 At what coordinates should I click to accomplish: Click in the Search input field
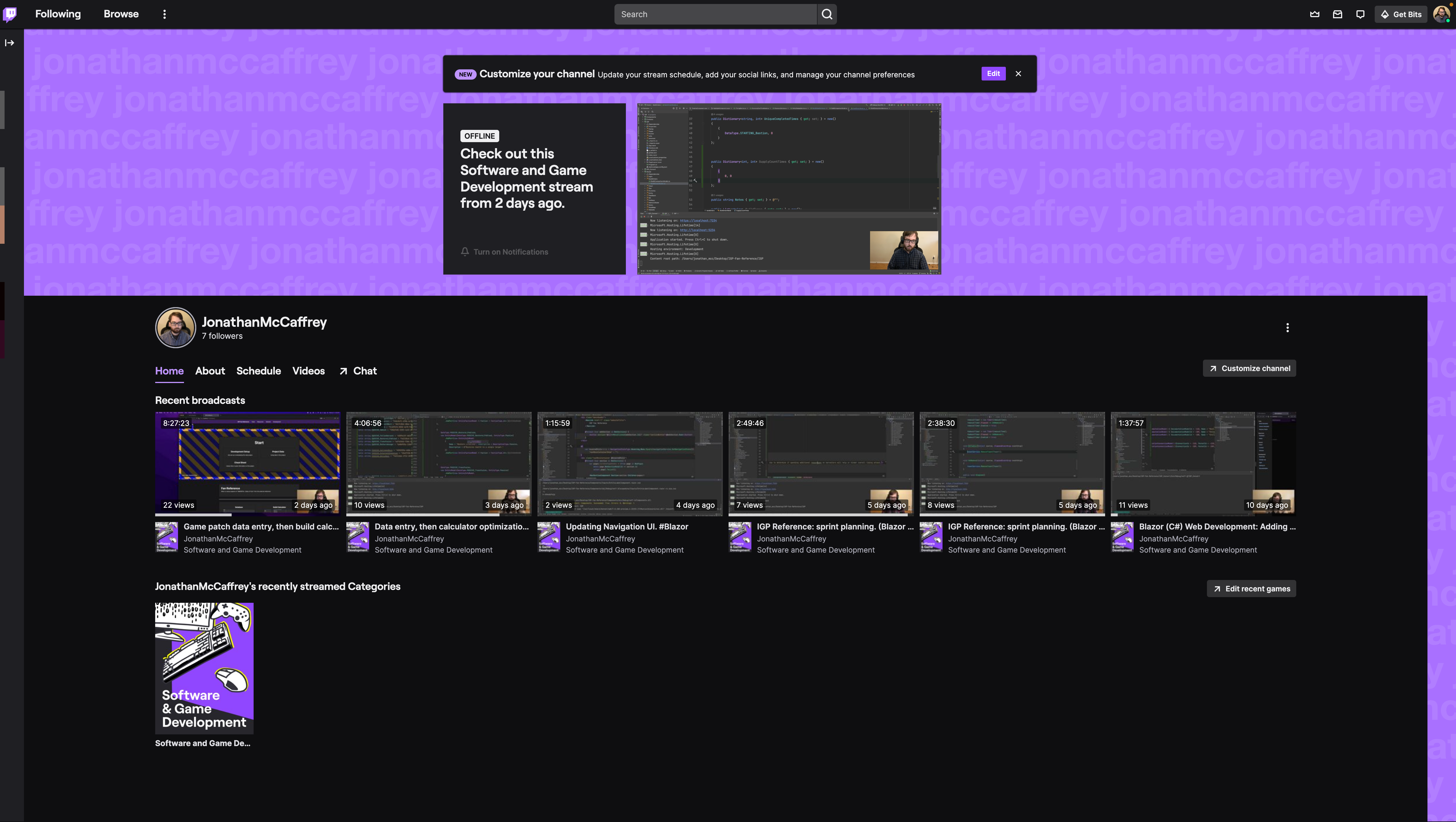tap(715, 14)
